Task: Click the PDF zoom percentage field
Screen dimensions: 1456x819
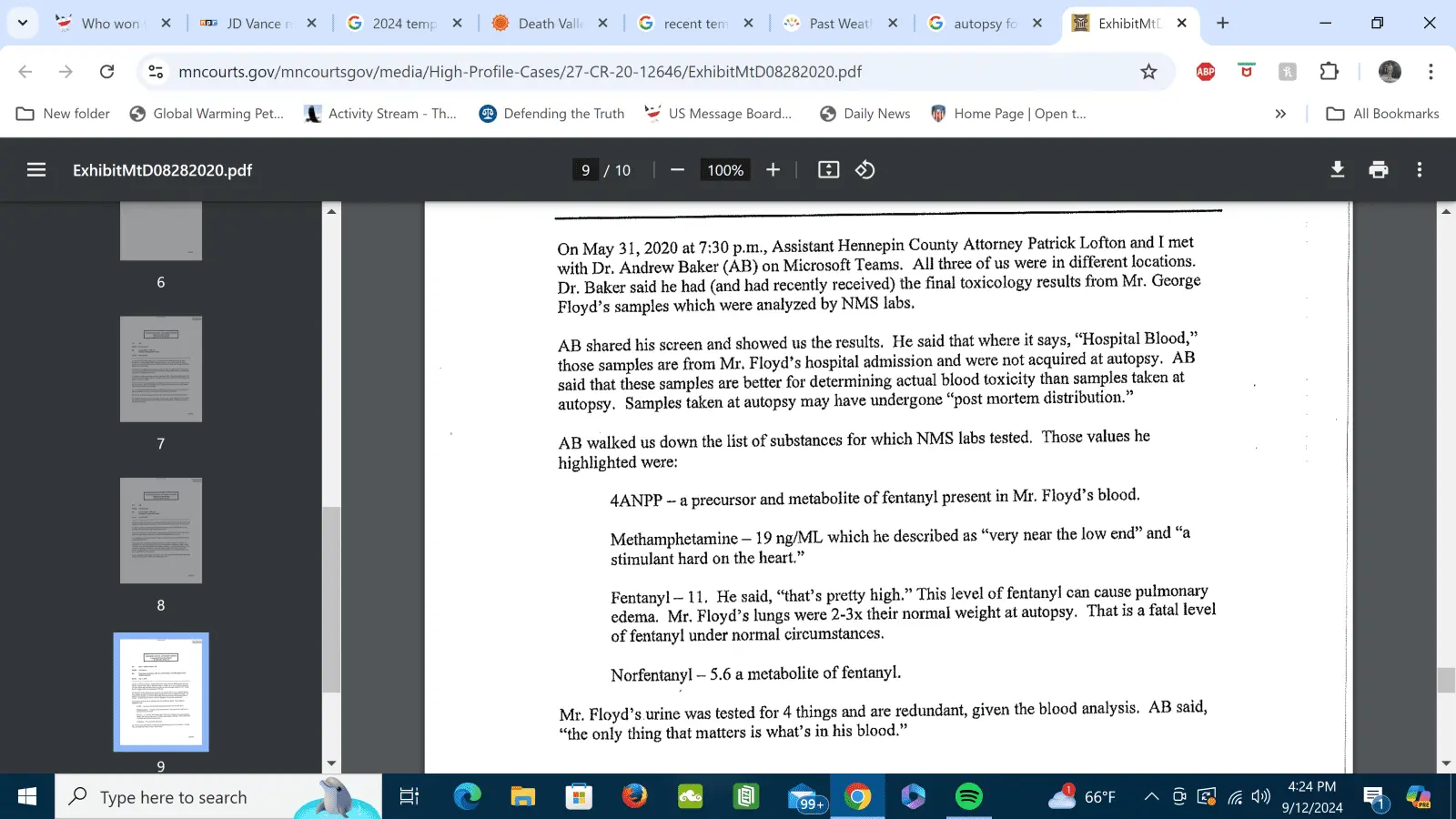Action: tap(725, 170)
